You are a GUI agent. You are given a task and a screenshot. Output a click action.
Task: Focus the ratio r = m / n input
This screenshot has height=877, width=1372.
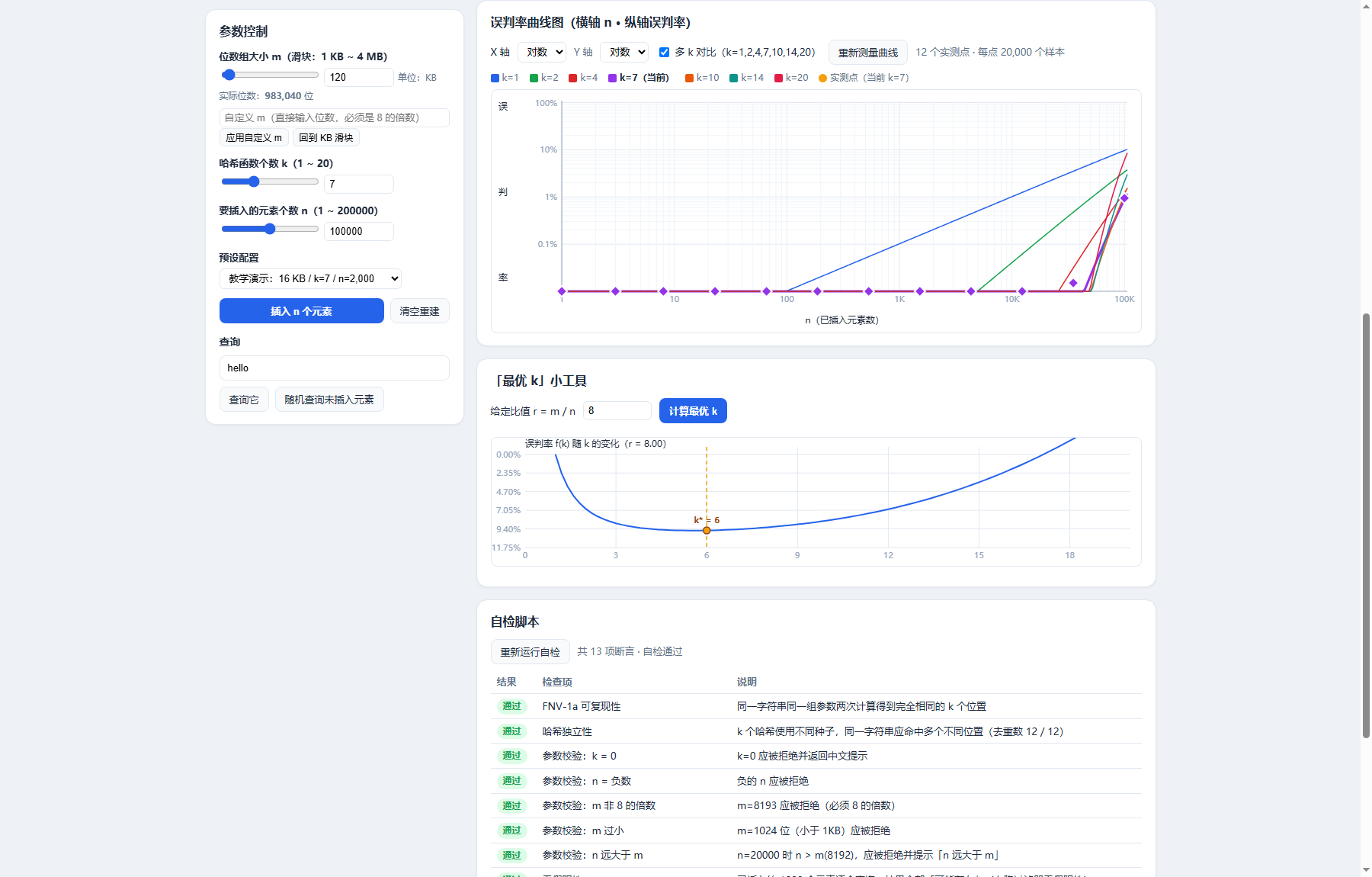coord(617,410)
